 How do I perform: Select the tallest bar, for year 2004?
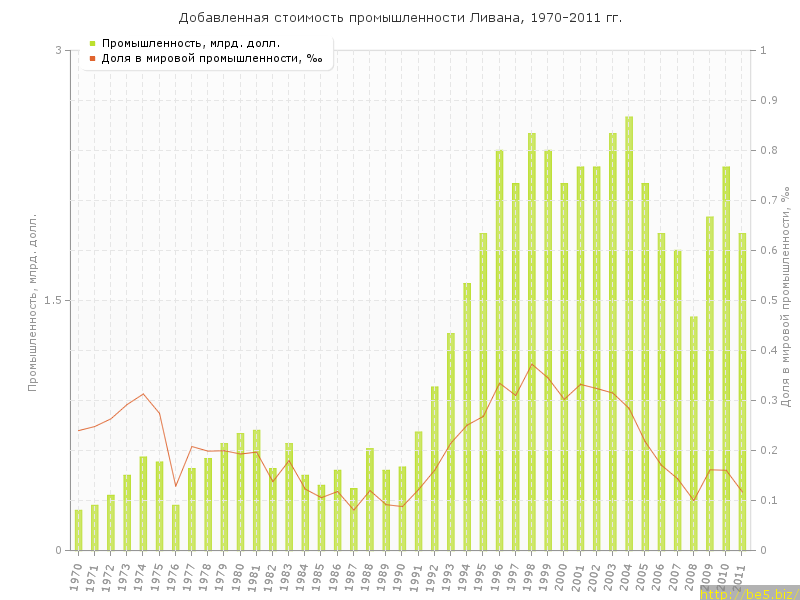point(629,333)
